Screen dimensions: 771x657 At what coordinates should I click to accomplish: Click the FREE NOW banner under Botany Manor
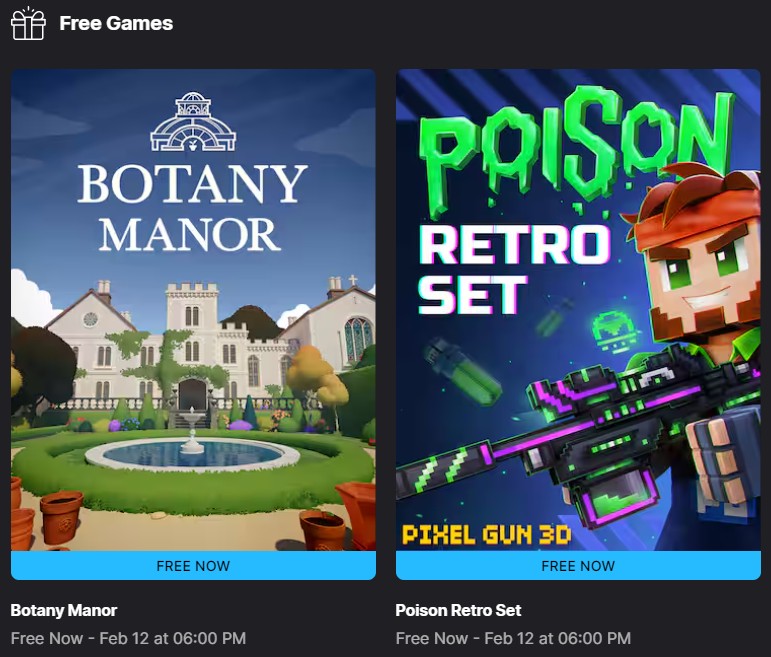point(193,566)
